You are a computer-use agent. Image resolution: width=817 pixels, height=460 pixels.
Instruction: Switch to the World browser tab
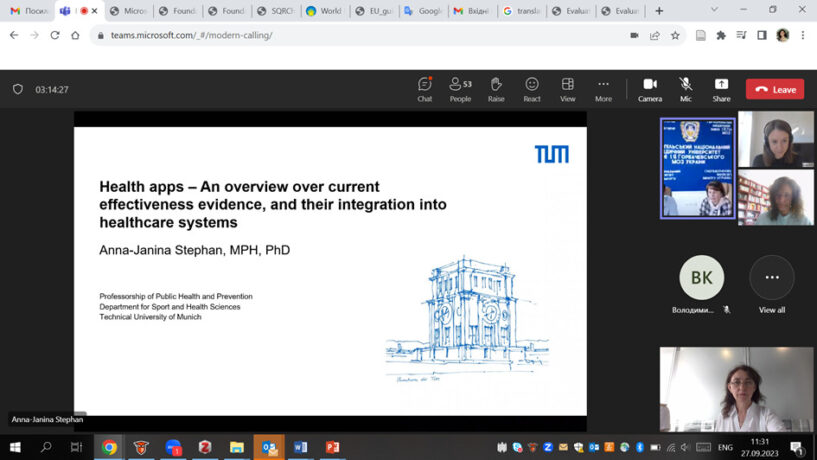coord(323,11)
